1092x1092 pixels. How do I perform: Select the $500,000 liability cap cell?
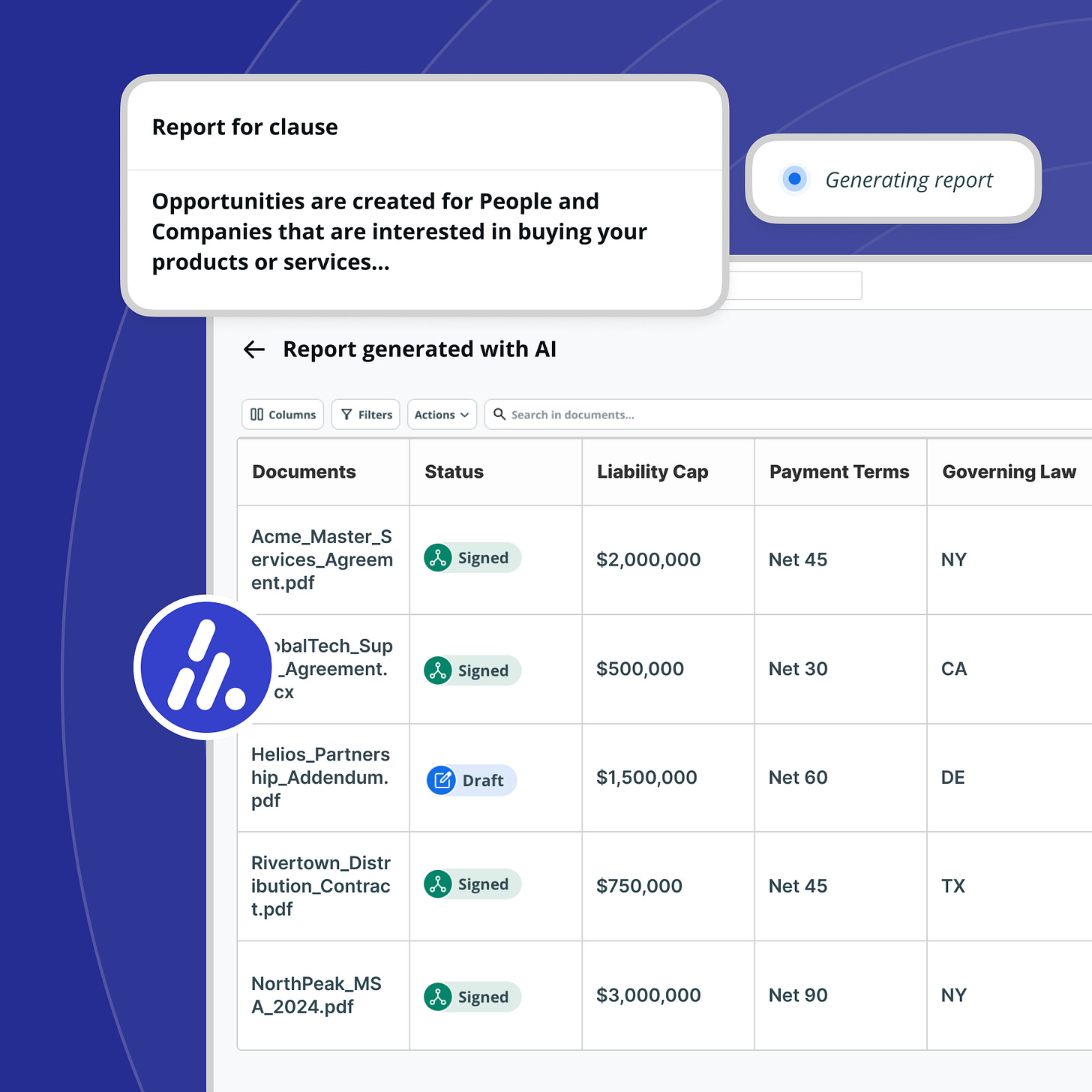pyautogui.click(x=640, y=669)
